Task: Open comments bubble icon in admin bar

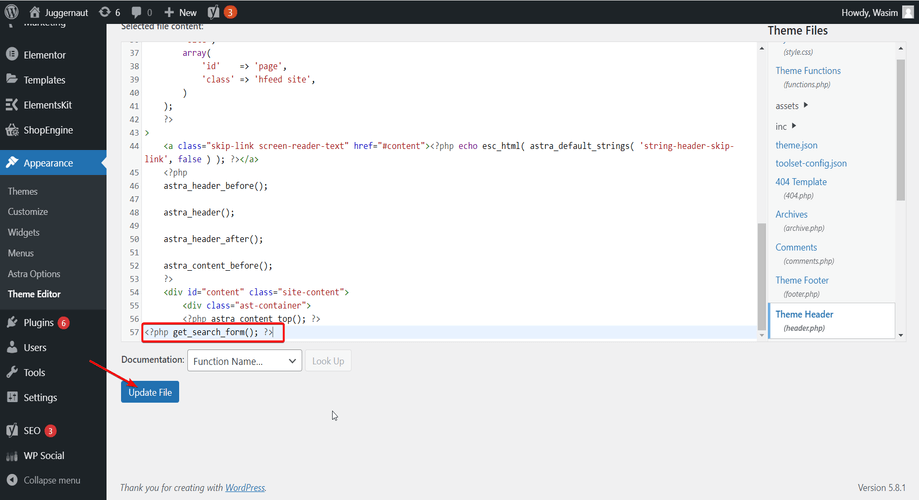Action: [137, 12]
